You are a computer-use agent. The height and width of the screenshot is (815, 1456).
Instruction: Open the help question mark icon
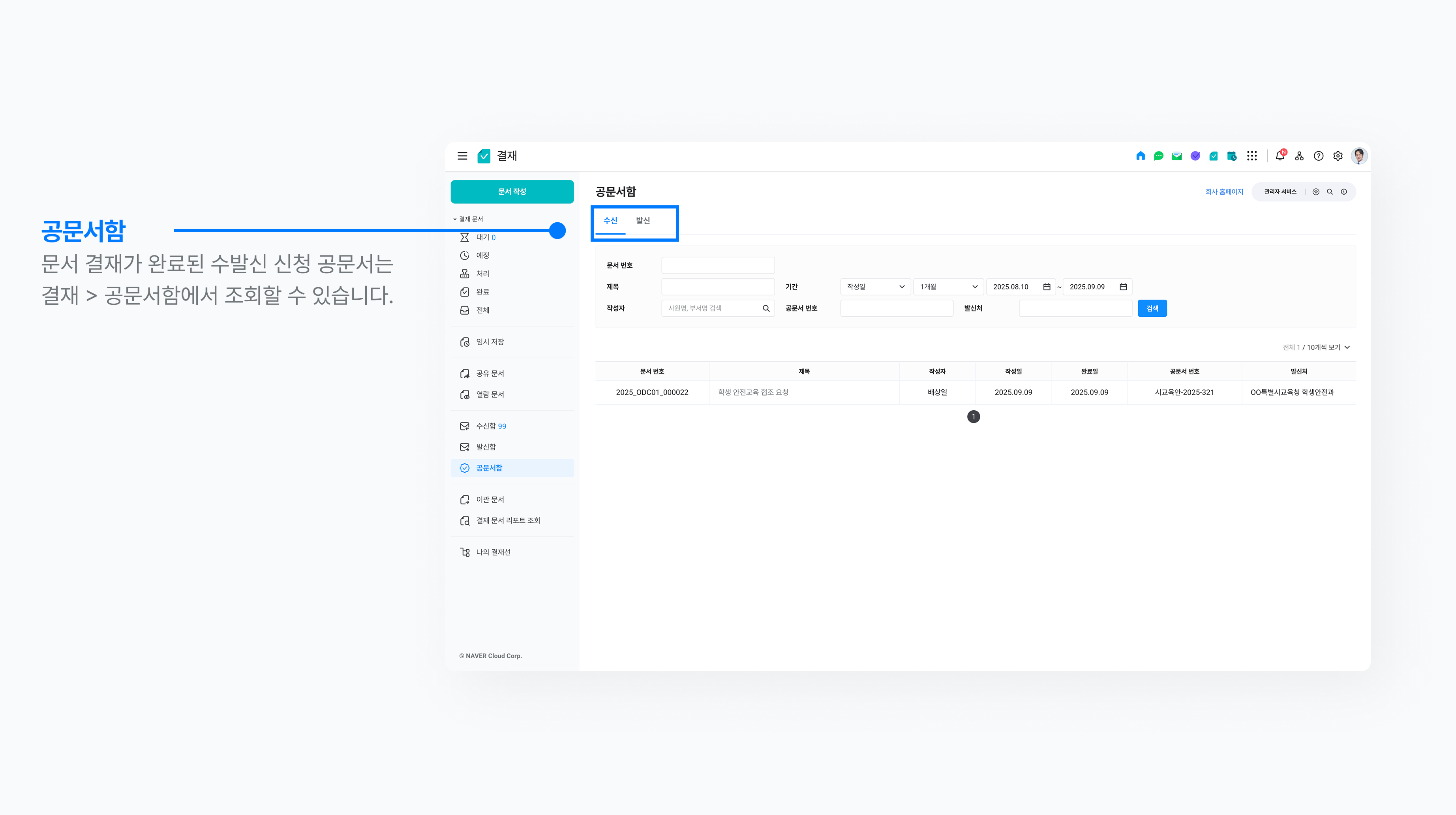click(x=1319, y=156)
